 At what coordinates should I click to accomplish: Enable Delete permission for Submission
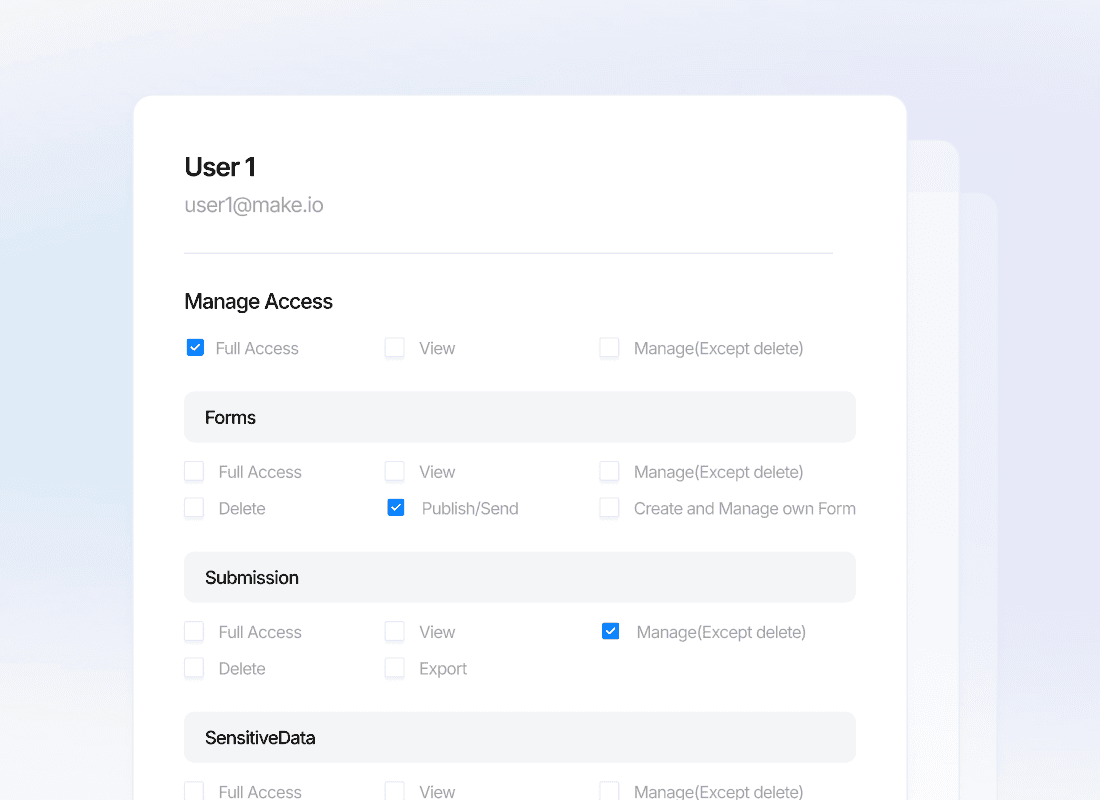pos(194,668)
